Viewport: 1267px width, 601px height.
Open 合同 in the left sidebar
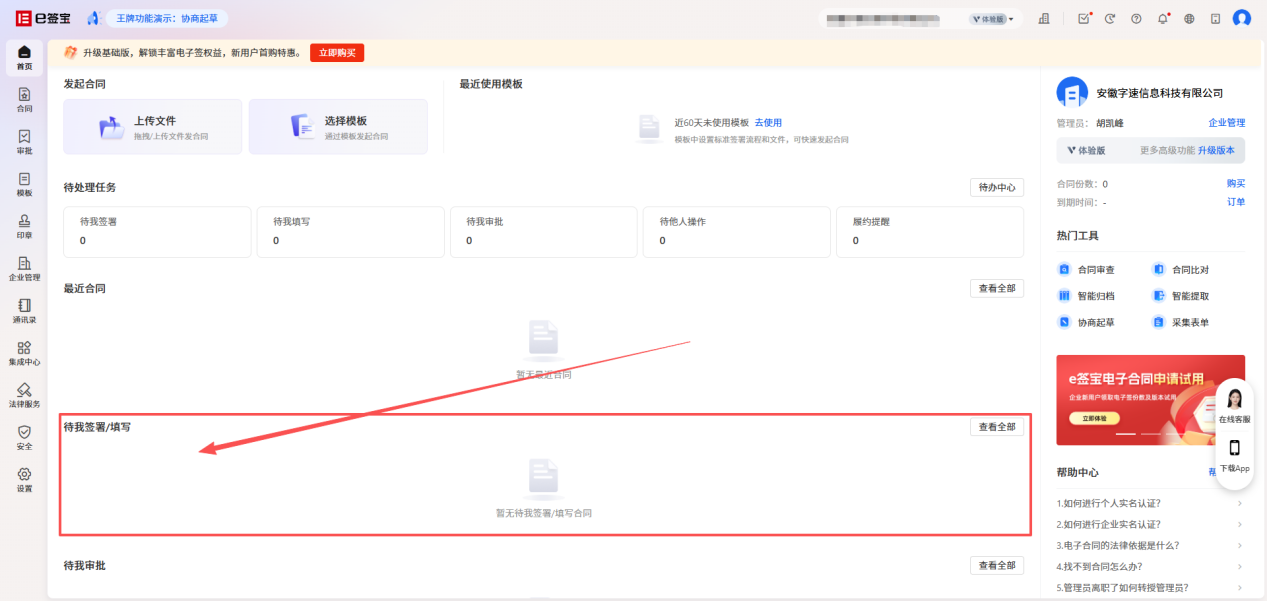pos(24,99)
